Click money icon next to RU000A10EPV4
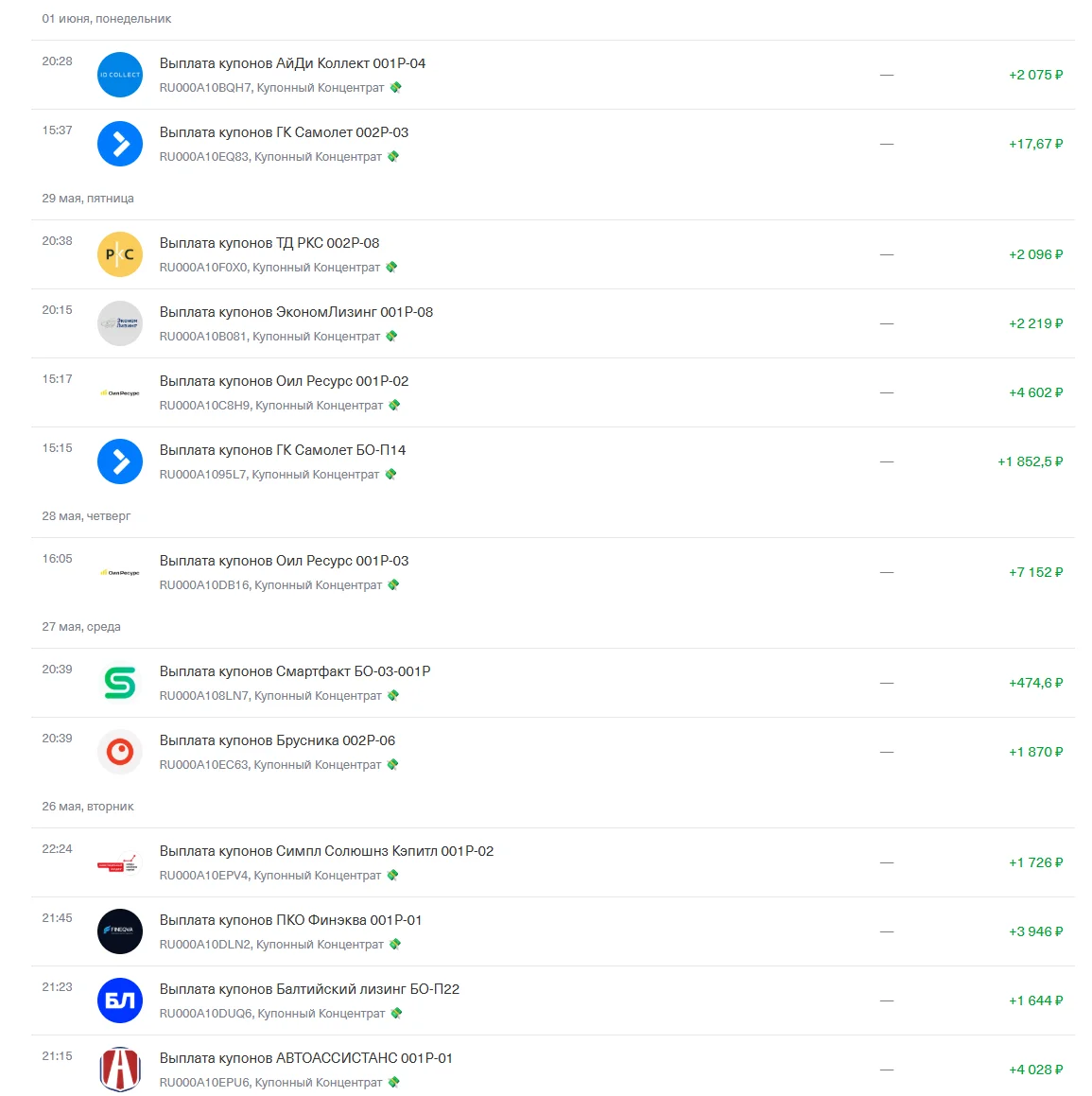The image size is (1092, 1096). point(392,875)
